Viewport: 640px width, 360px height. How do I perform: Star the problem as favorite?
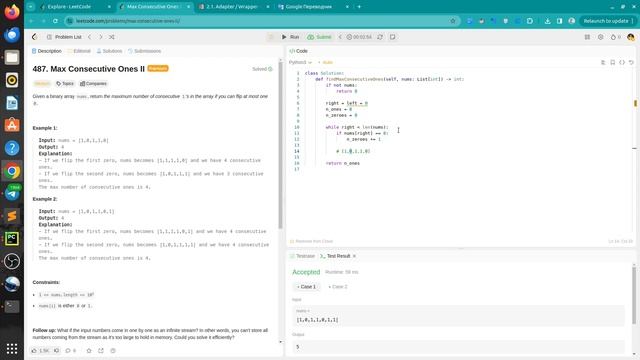pyautogui.click(x=89, y=351)
